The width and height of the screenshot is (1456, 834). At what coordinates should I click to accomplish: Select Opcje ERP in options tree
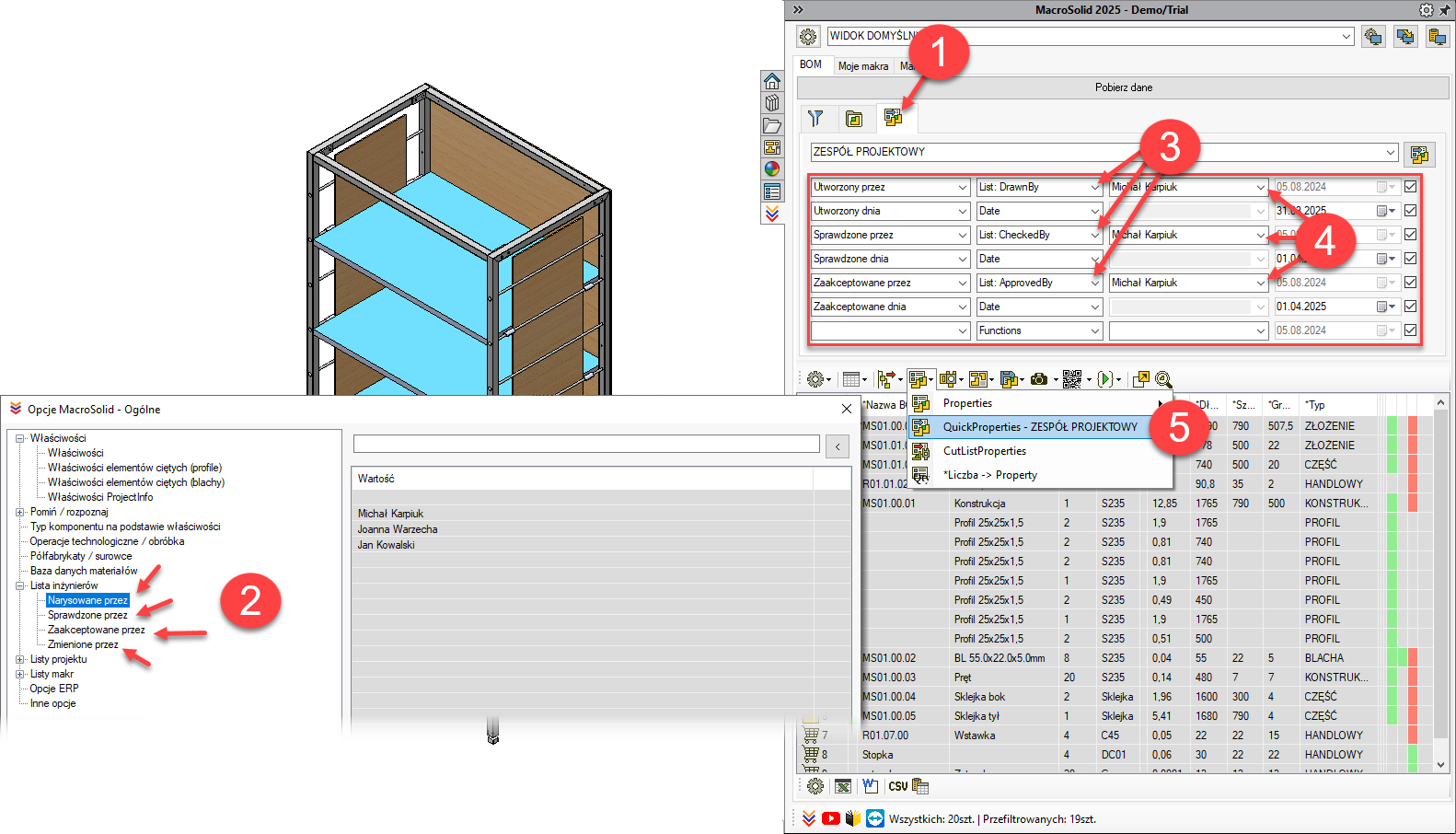54,689
